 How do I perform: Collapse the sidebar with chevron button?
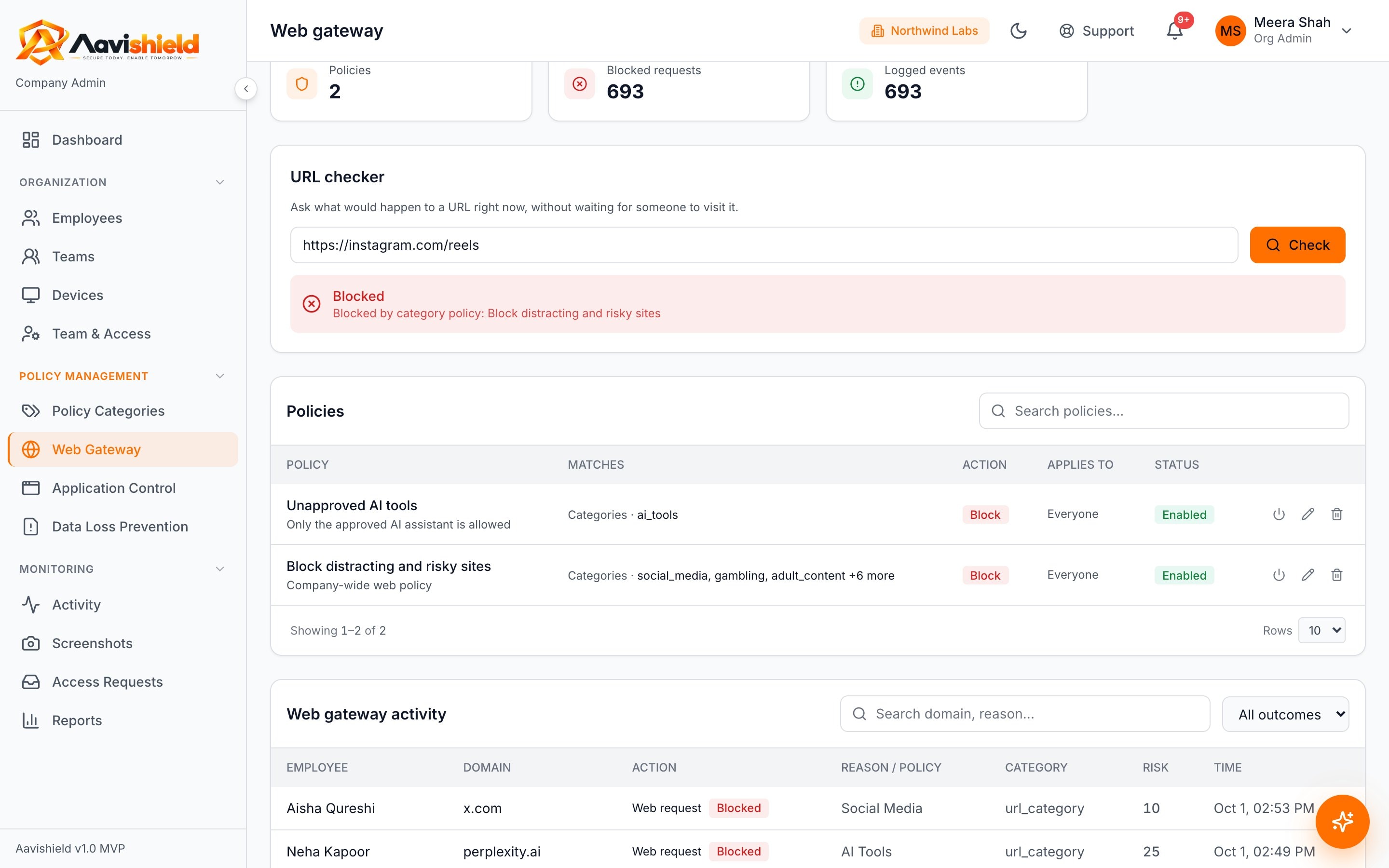pyautogui.click(x=245, y=88)
